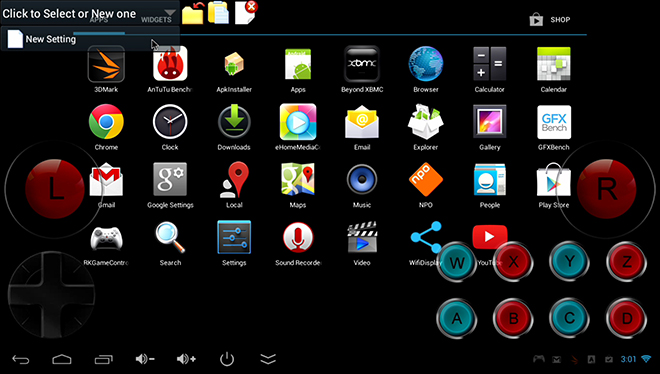Tap the clock showing 3:01

tap(628, 359)
